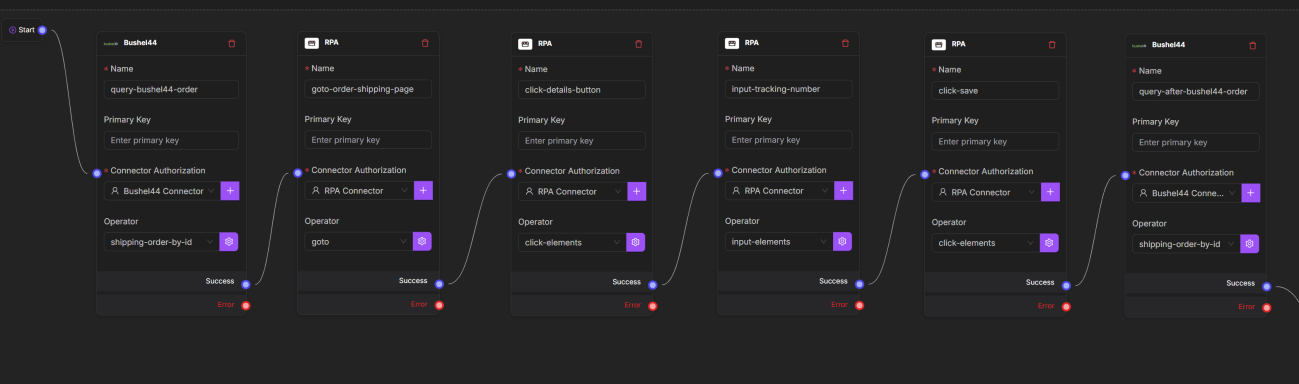Open operator settings gear in query-bushel44-order node

(229, 241)
